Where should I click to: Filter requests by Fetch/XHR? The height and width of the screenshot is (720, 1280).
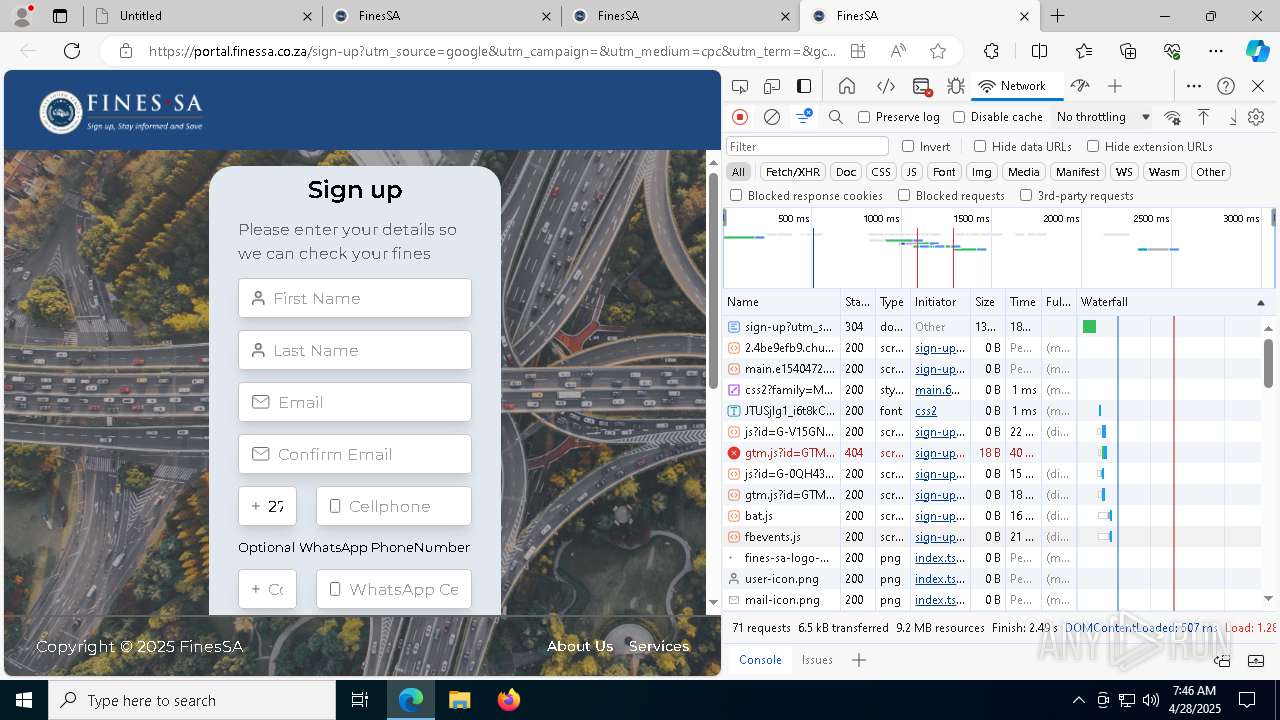point(793,172)
